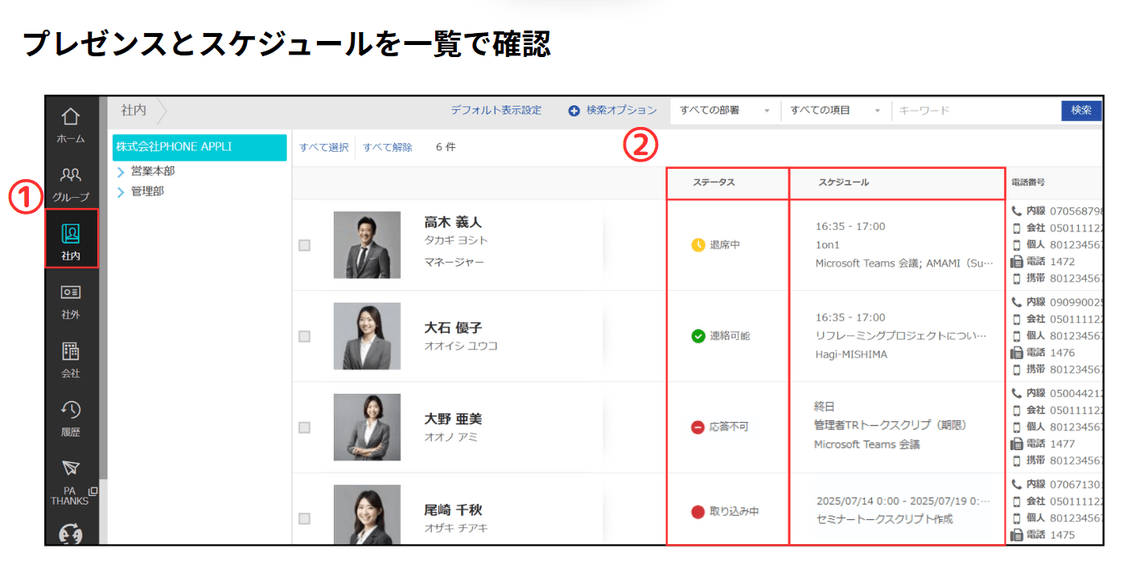This screenshot has height=569, width=1148.
Task: Tick the checkbox for 大石 優子
Action: pos(305,336)
